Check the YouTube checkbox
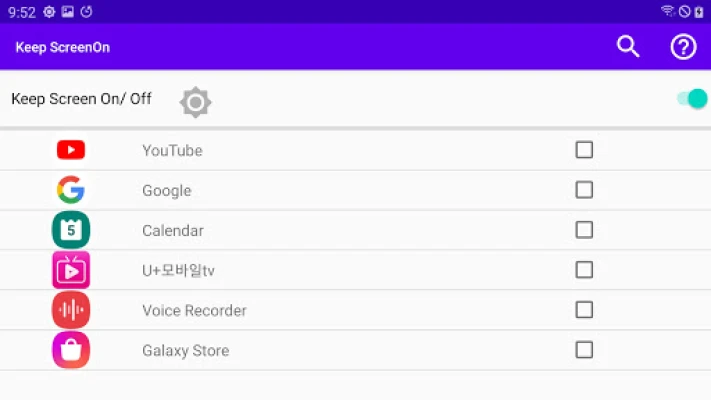 (x=584, y=150)
